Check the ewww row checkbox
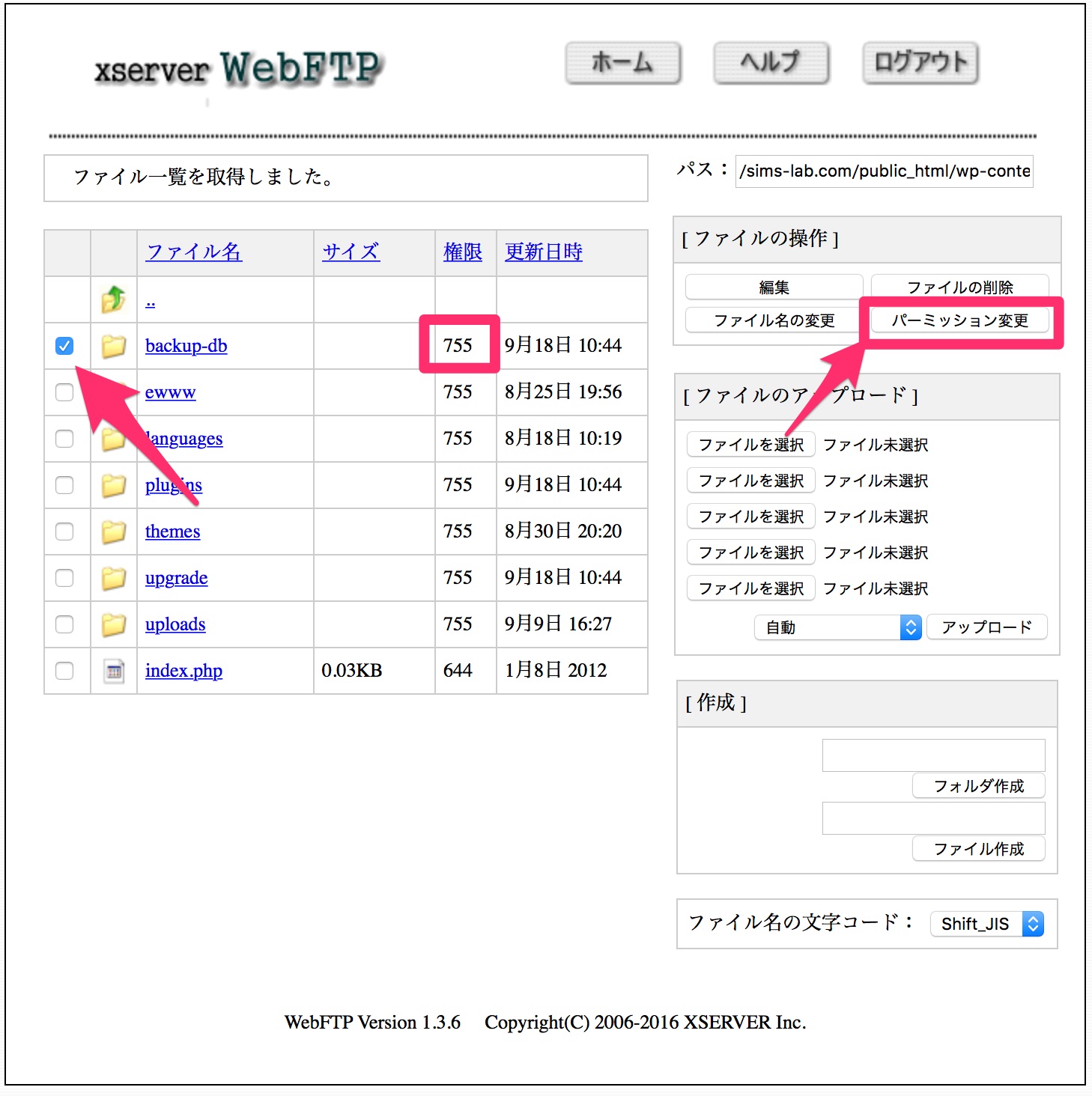Image resolution: width=1092 pixels, height=1096 pixels. [64, 392]
